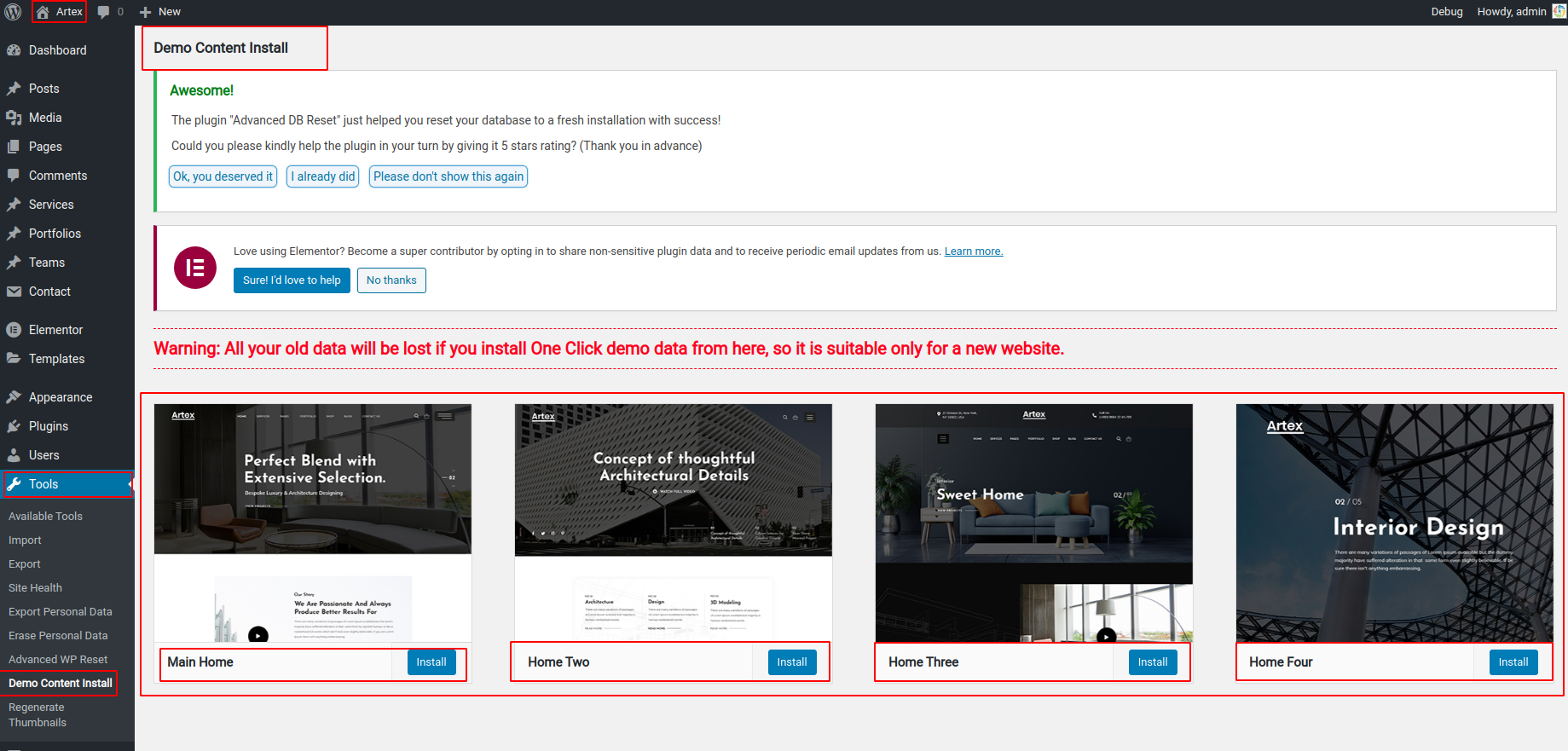Screen dimensions: 1568x751
Task: Select the Export submenu item
Action: [x=25, y=564]
